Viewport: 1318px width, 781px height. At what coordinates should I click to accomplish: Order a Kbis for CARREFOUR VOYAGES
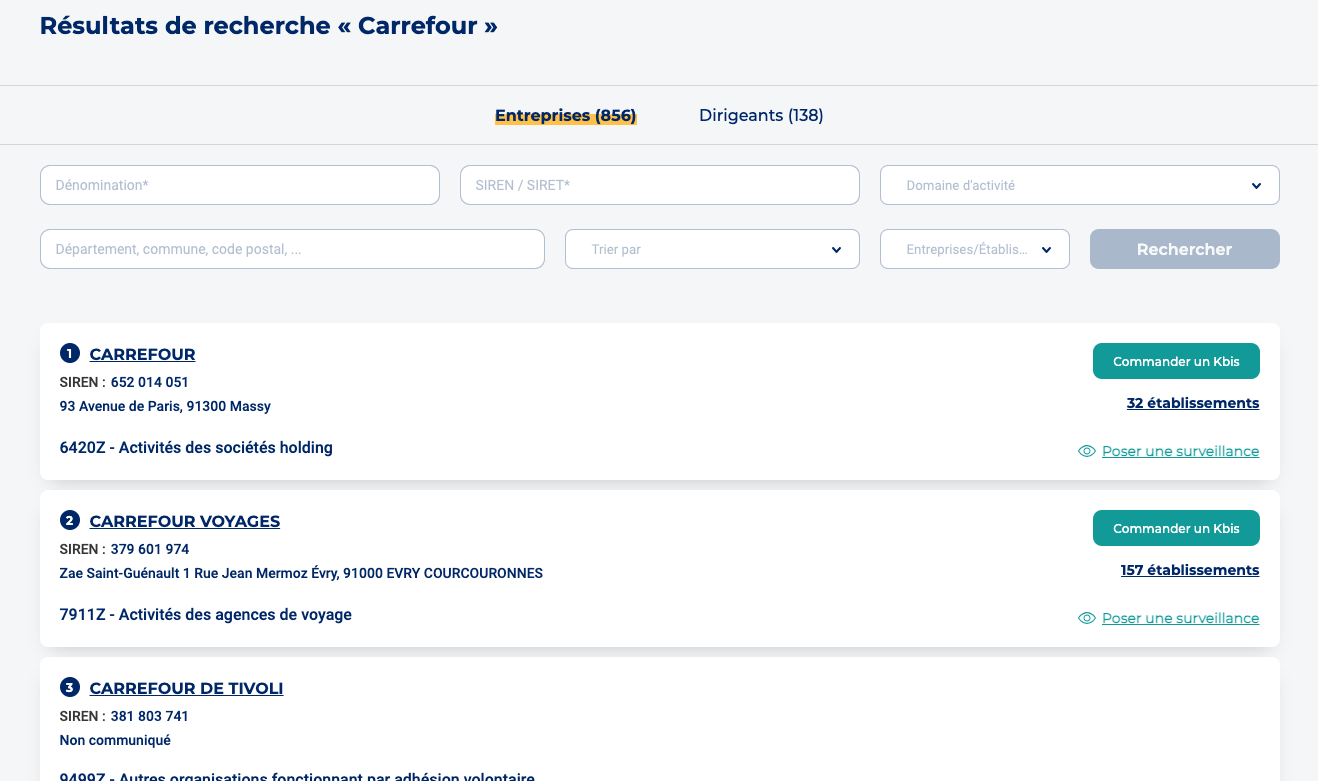[1176, 528]
